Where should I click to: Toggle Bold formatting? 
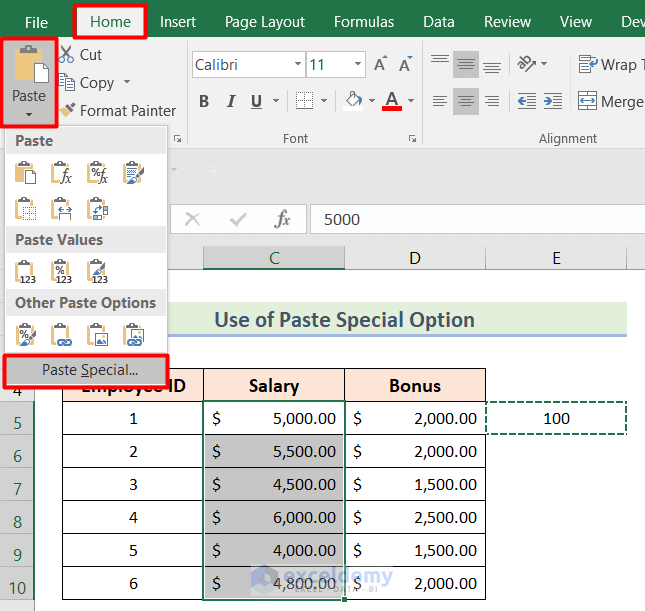(204, 101)
